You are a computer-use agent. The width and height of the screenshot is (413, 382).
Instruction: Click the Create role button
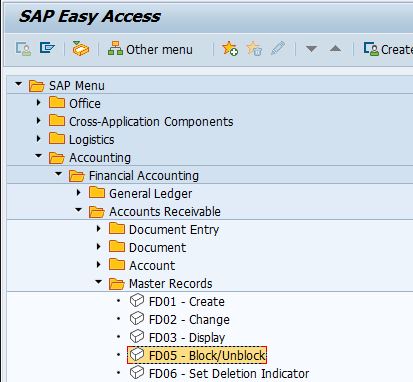pos(388,49)
